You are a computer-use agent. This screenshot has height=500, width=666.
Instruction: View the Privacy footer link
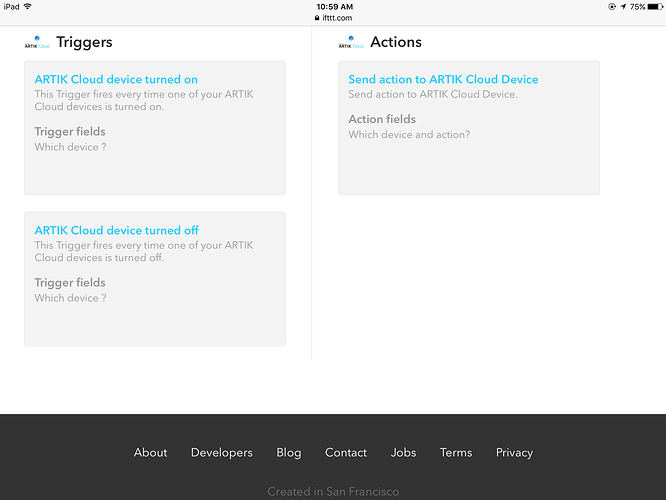click(x=514, y=453)
